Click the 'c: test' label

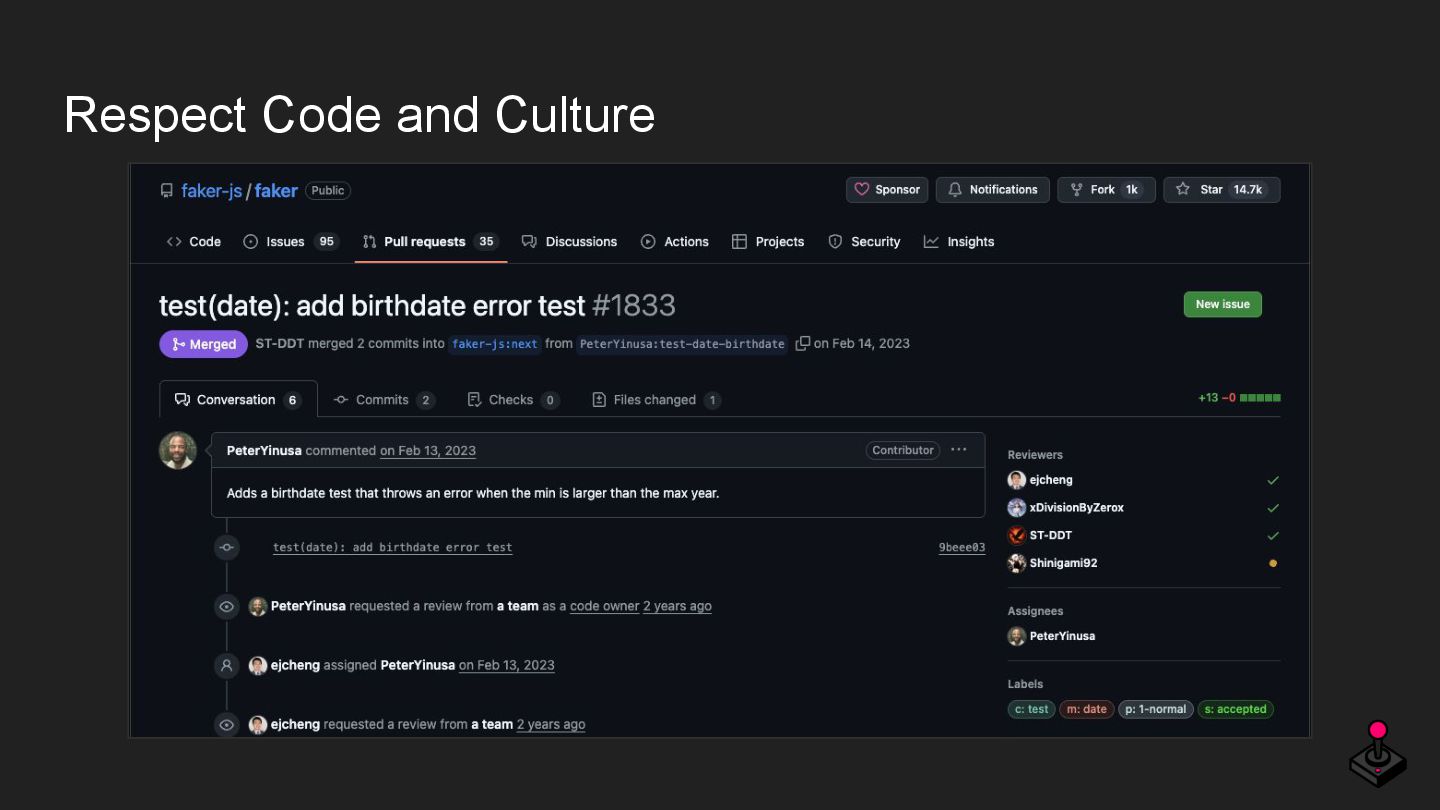1032,709
